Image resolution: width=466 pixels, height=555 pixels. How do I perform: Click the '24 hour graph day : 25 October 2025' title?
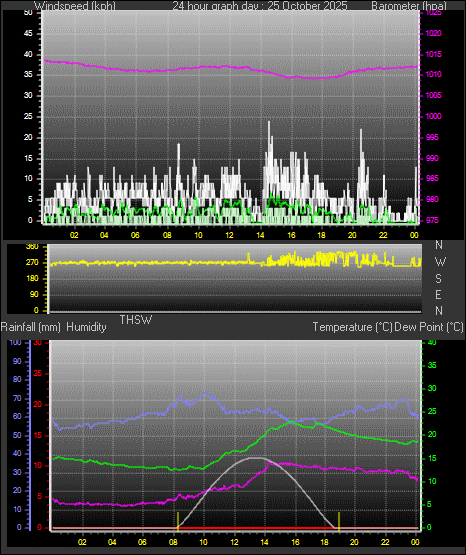click(260, 6)
